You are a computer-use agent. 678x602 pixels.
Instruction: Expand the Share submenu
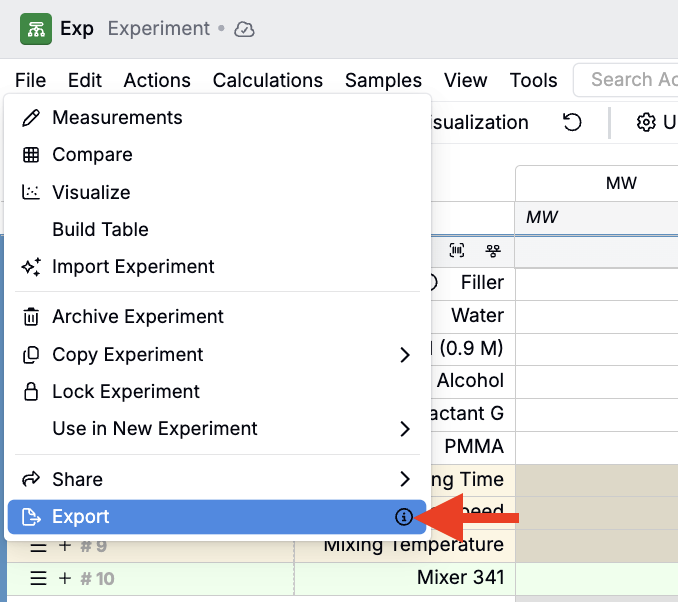tap(405, 479)
